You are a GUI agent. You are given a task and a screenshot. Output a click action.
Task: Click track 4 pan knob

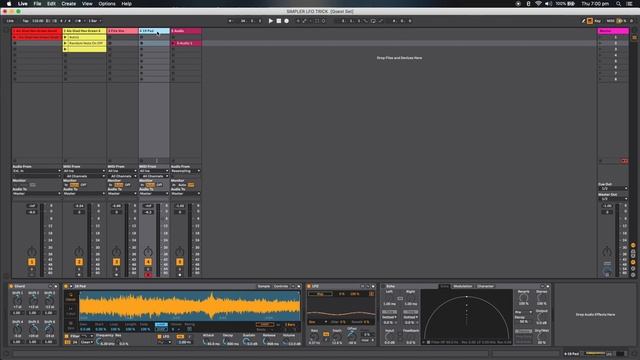148,251
